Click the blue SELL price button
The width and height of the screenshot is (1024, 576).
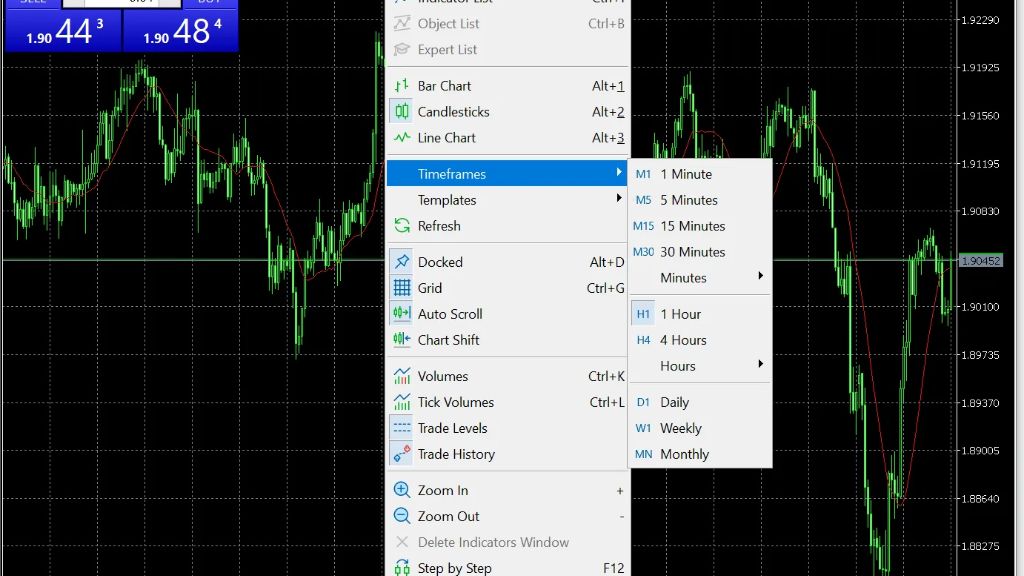pos(62,32)
